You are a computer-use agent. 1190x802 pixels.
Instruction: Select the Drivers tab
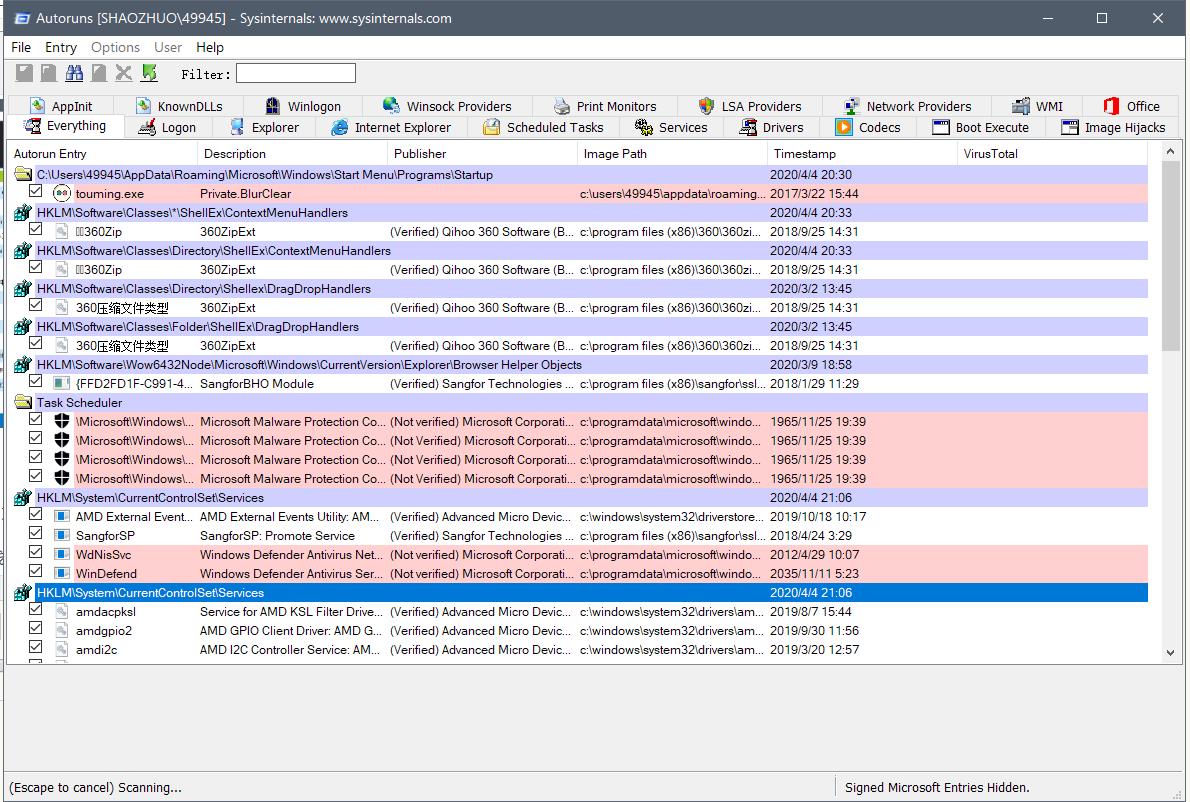pyautogui.click(x=772, y=127)
